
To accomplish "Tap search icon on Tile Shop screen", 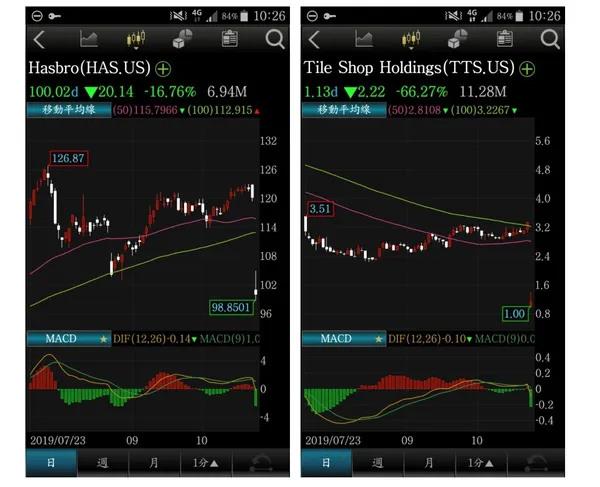I will [x=550, y=40].
